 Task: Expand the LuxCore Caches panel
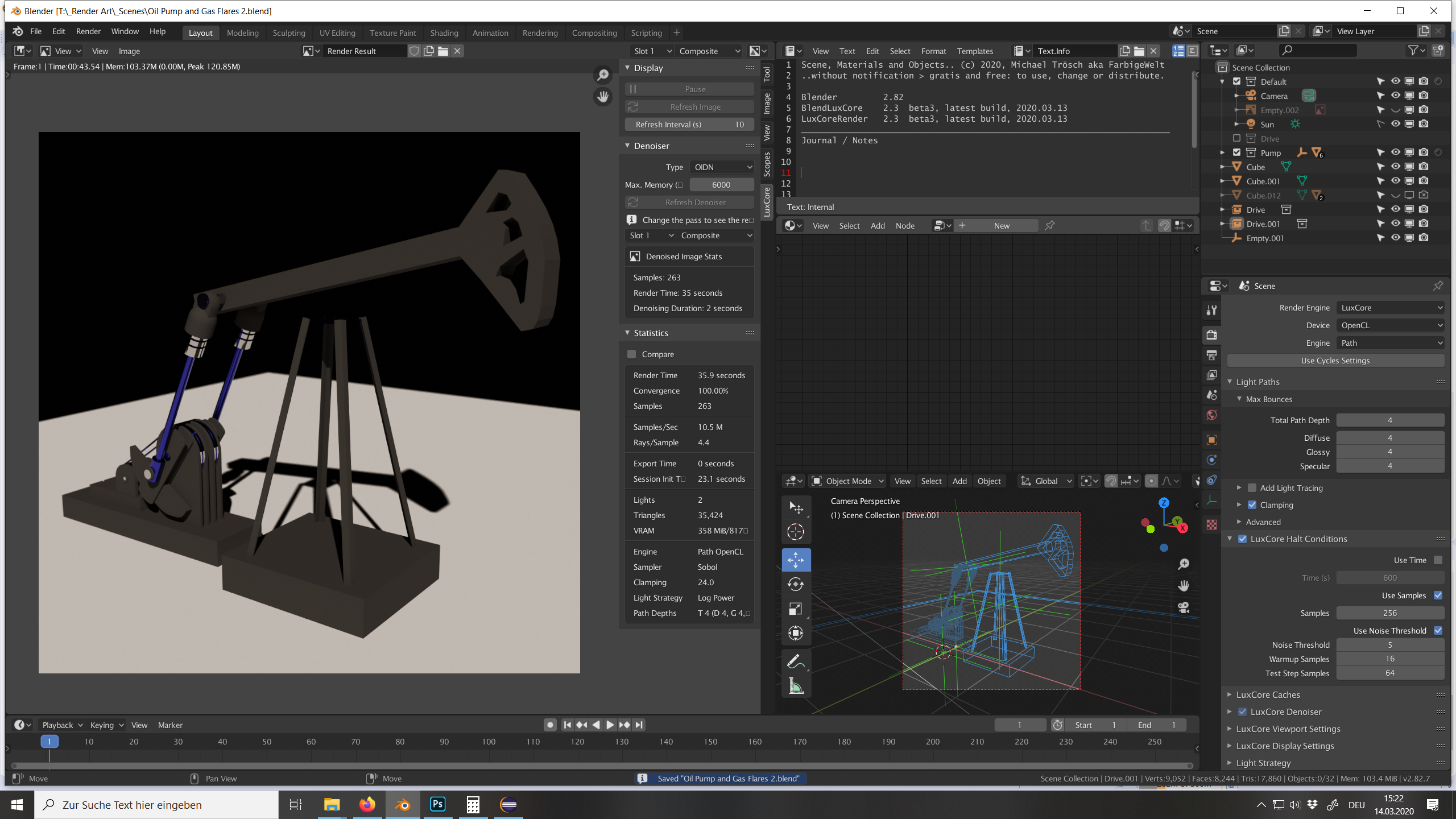pyautogui.click(x=1268, y=694)
